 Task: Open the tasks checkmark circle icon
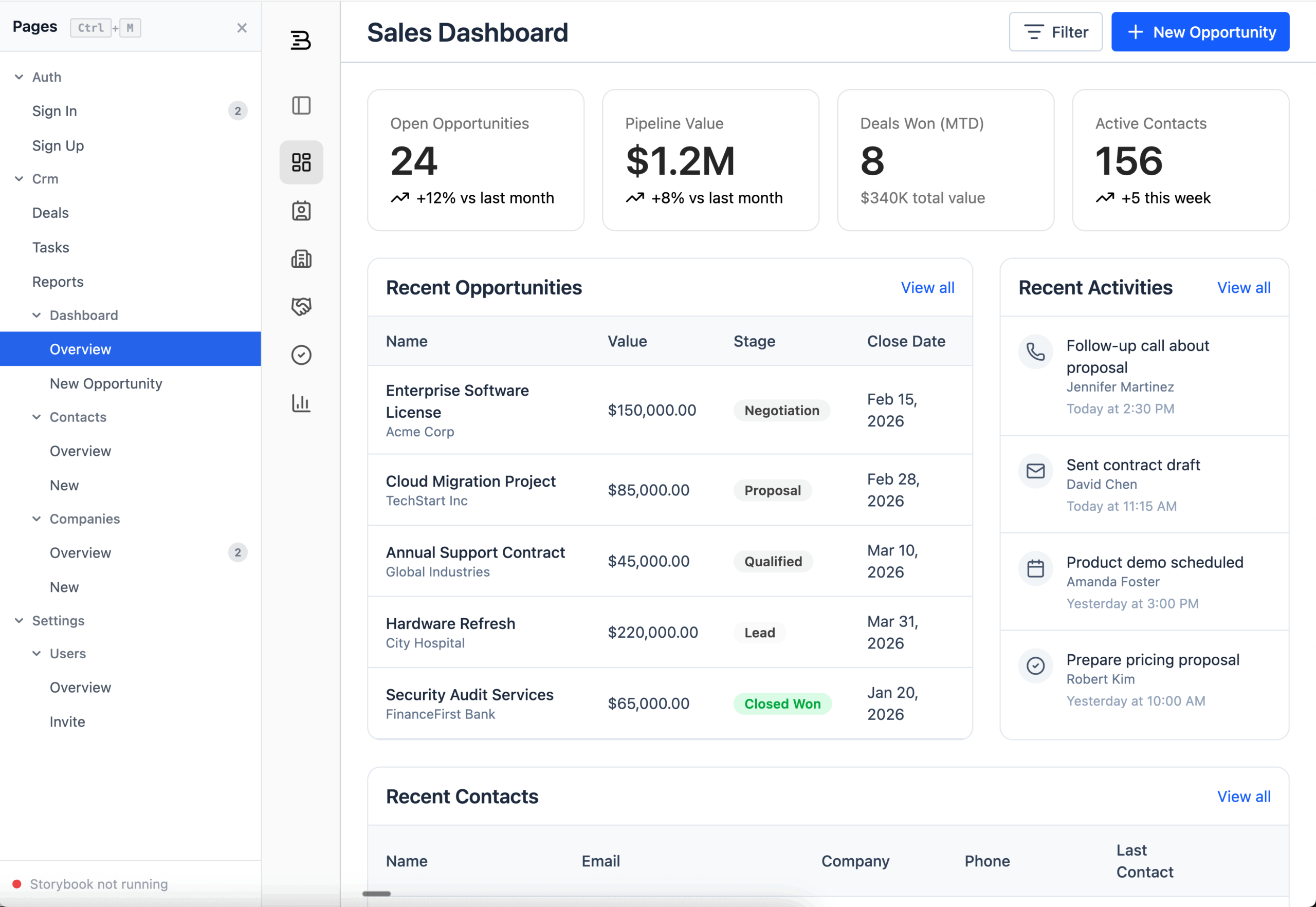pos(301,355)
